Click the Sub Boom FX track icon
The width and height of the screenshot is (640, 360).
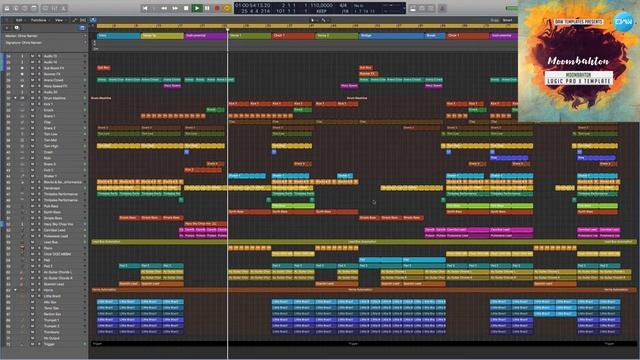pyautogui.click(x=22, y=68)
